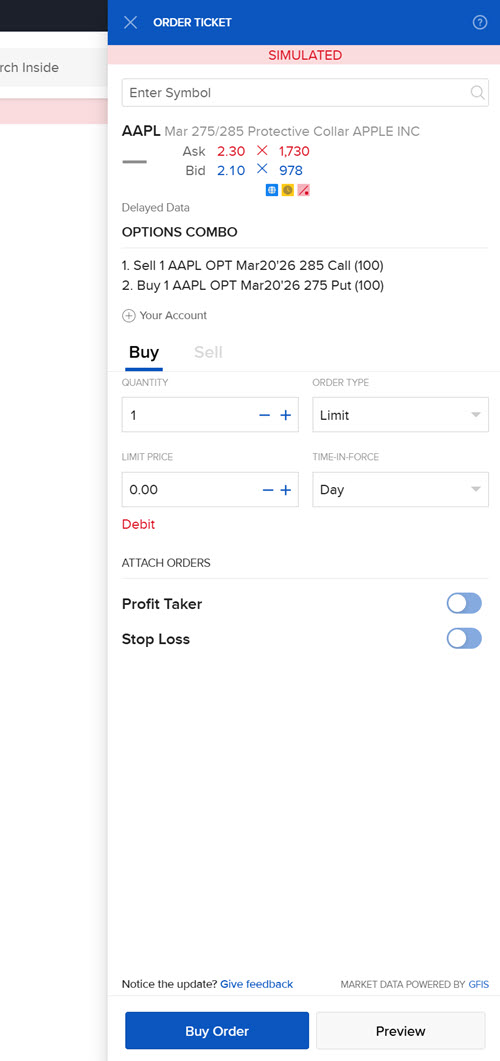The image size is (500, 1061).
Task: Click the bid size 978
Action: click(291, 171)
